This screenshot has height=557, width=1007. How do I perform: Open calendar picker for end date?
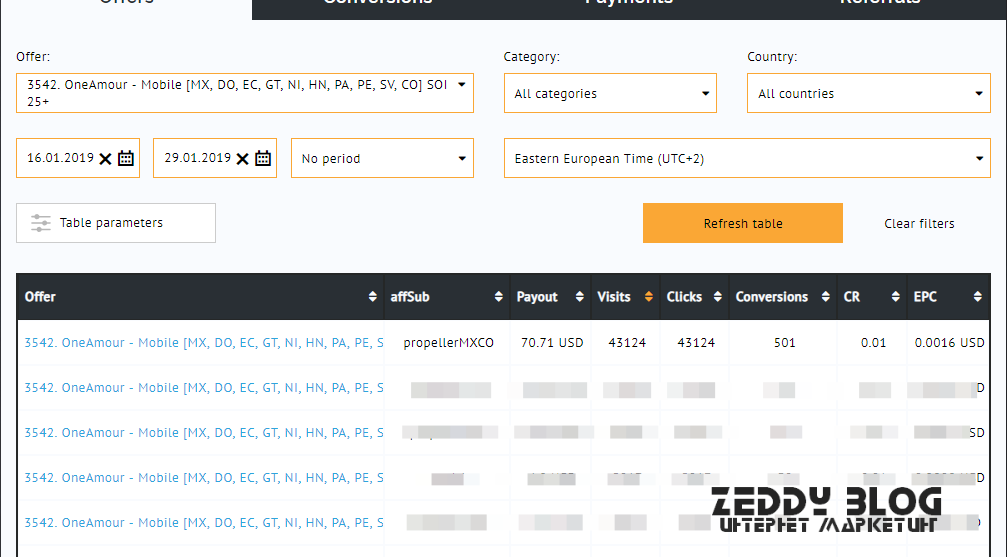point(263,158)
